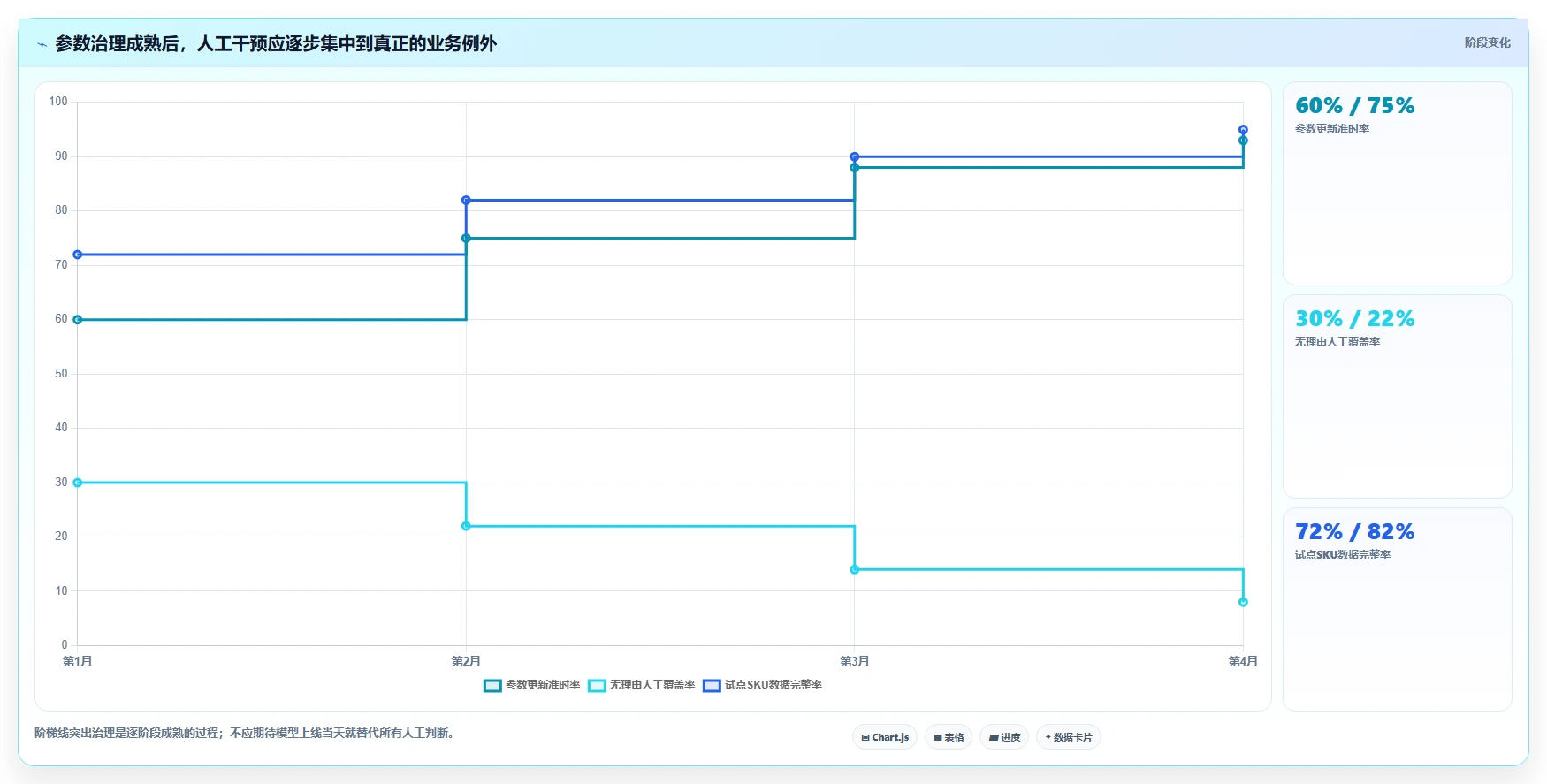Select the 参数更新准时率 data point at 第1月 (60)
The height and width of the screenshot is (784, 1547).
[x=78, y=320]
